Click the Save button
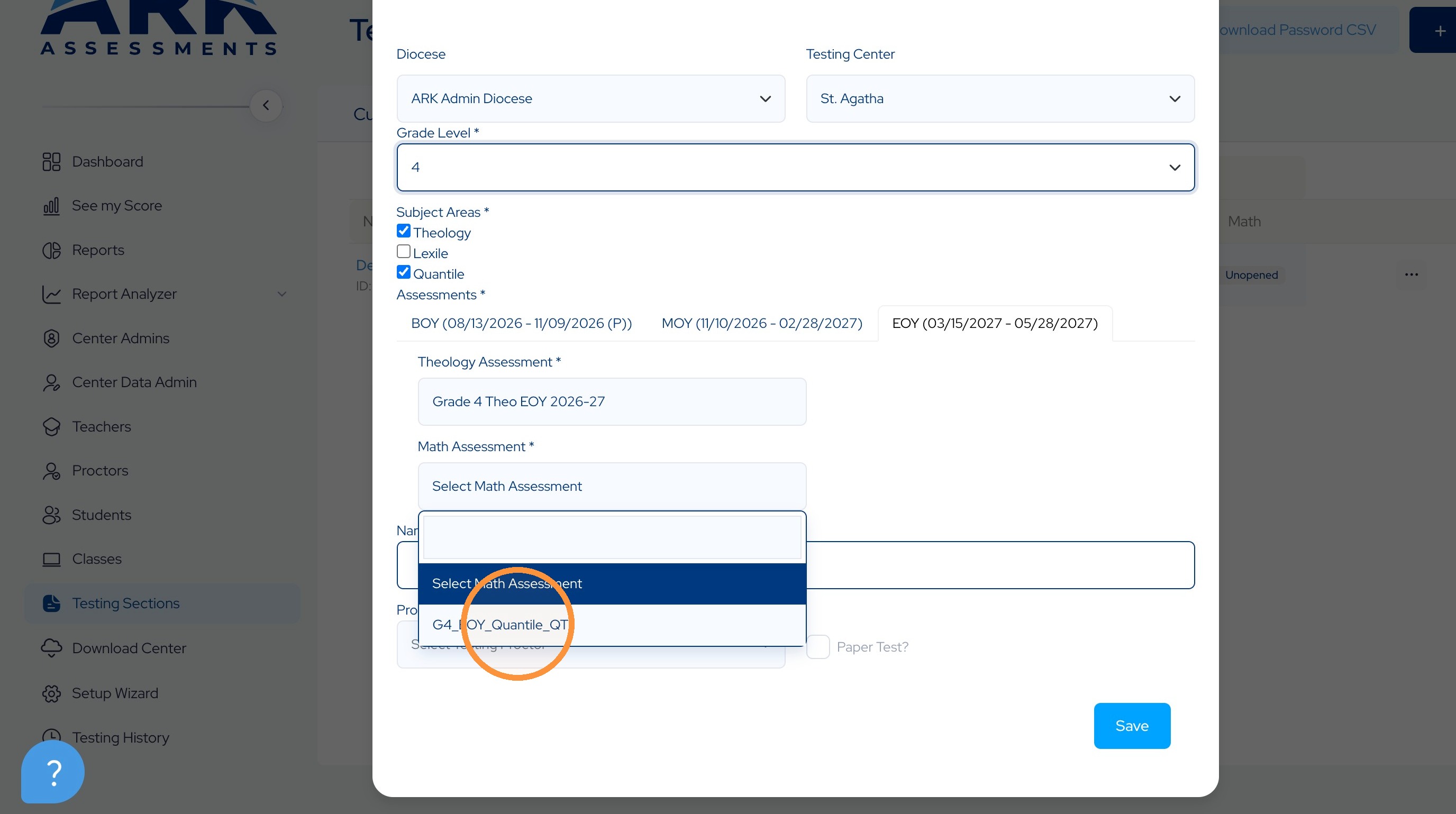 [1132, 726]
